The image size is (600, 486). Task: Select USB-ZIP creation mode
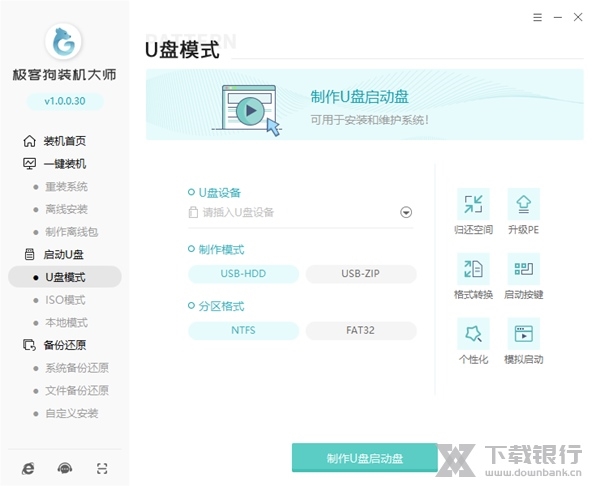coord(361,274)
